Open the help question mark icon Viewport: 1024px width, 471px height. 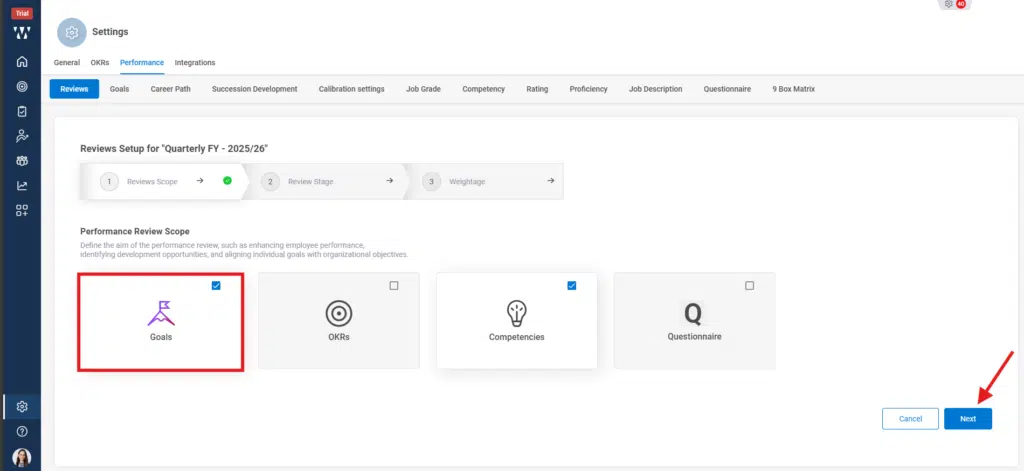[21, 431]
